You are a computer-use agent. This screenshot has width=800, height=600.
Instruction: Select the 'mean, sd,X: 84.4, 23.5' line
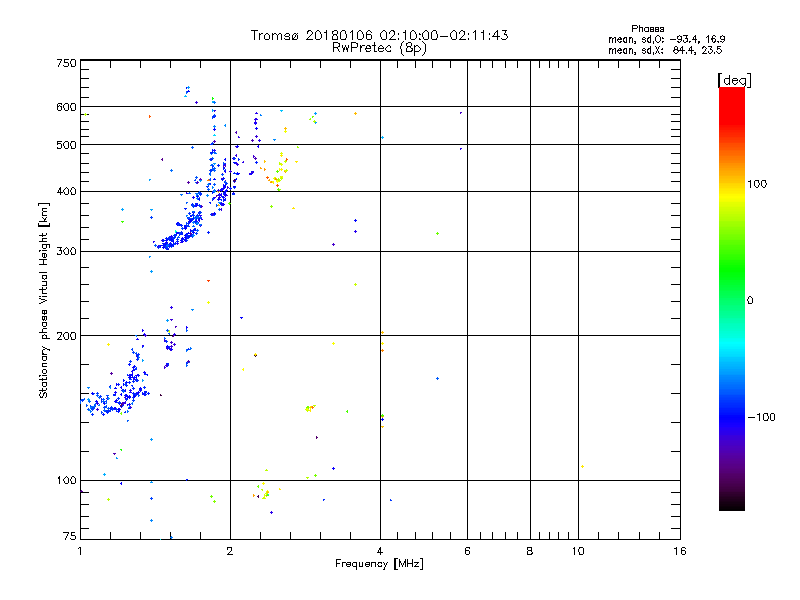pos(665,50)
